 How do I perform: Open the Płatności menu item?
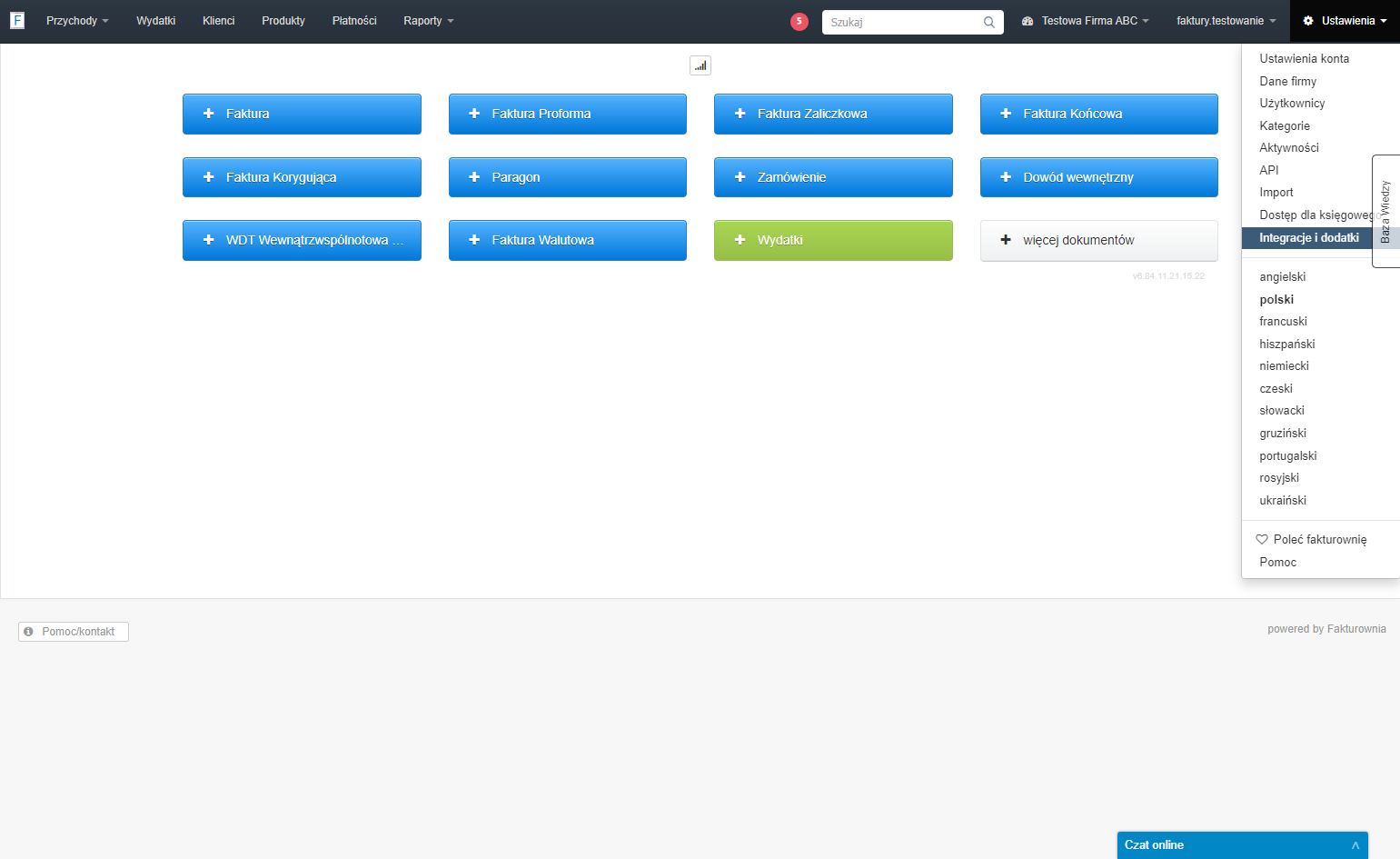(354, 21)
